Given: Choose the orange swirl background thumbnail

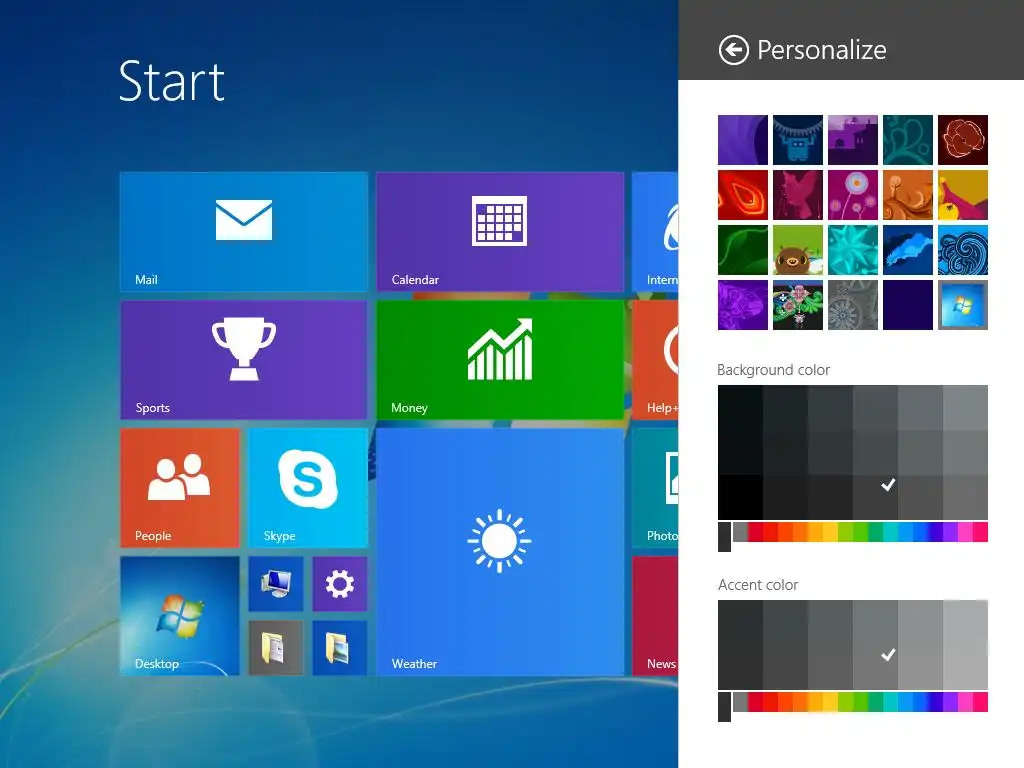Looking at the screenshot, I should pyautogui.click(x=908, y=195).
